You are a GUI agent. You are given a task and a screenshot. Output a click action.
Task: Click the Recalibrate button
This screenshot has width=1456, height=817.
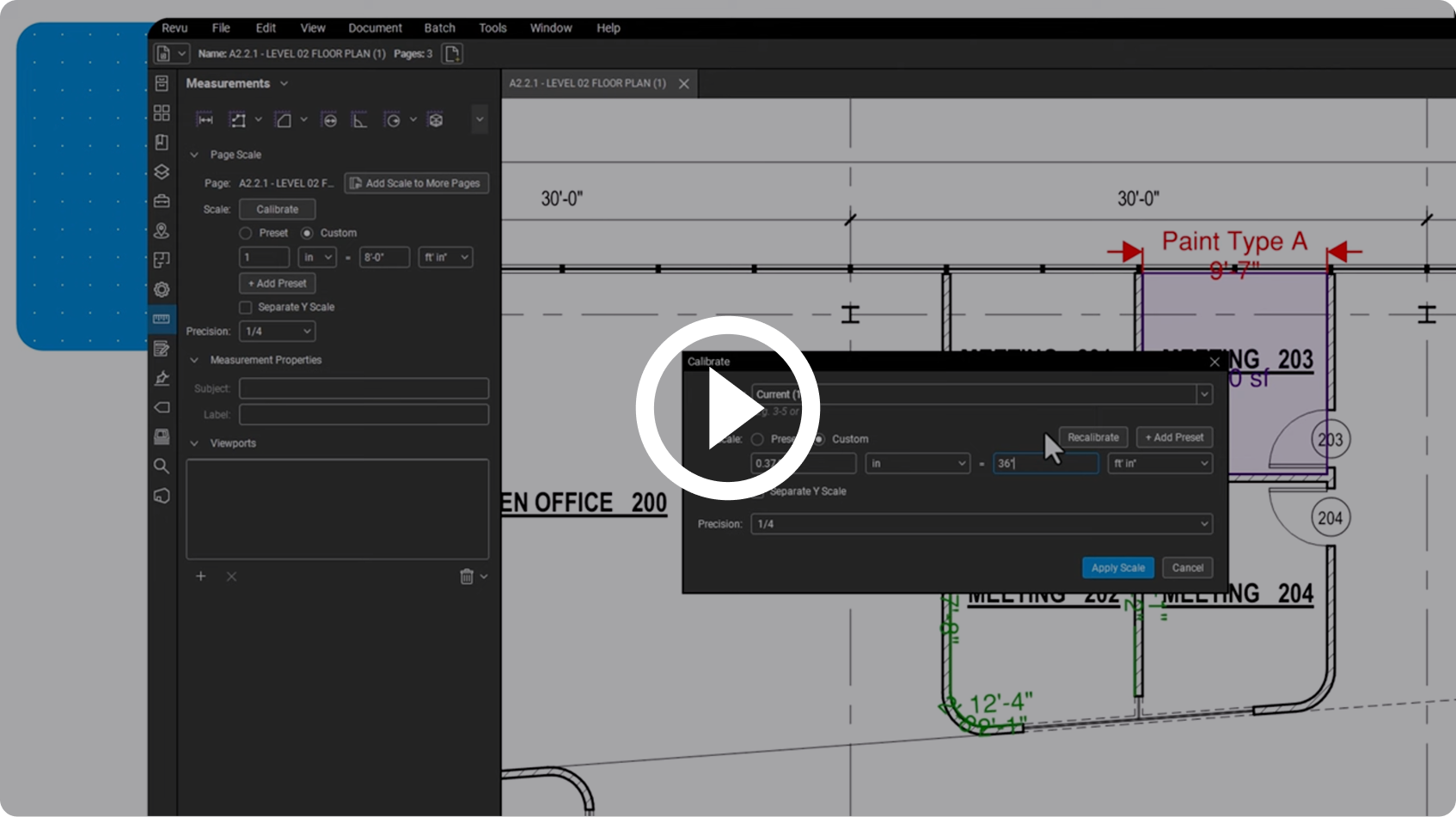point(1092,437)
